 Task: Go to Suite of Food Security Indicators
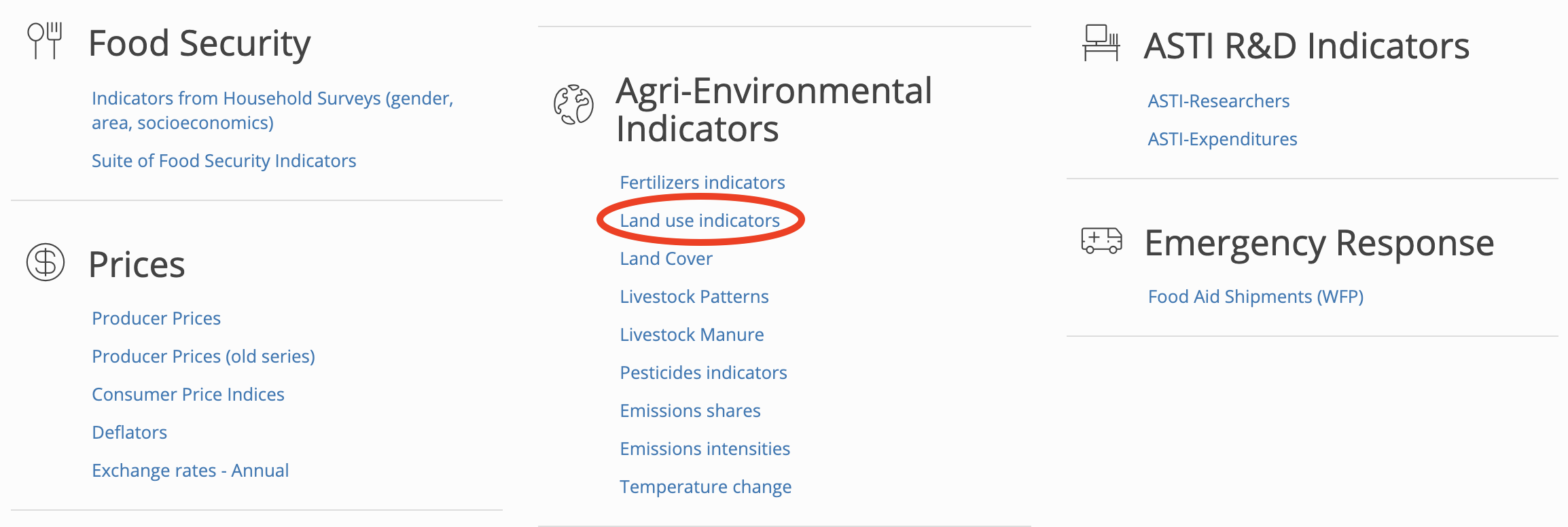[224, 161]
